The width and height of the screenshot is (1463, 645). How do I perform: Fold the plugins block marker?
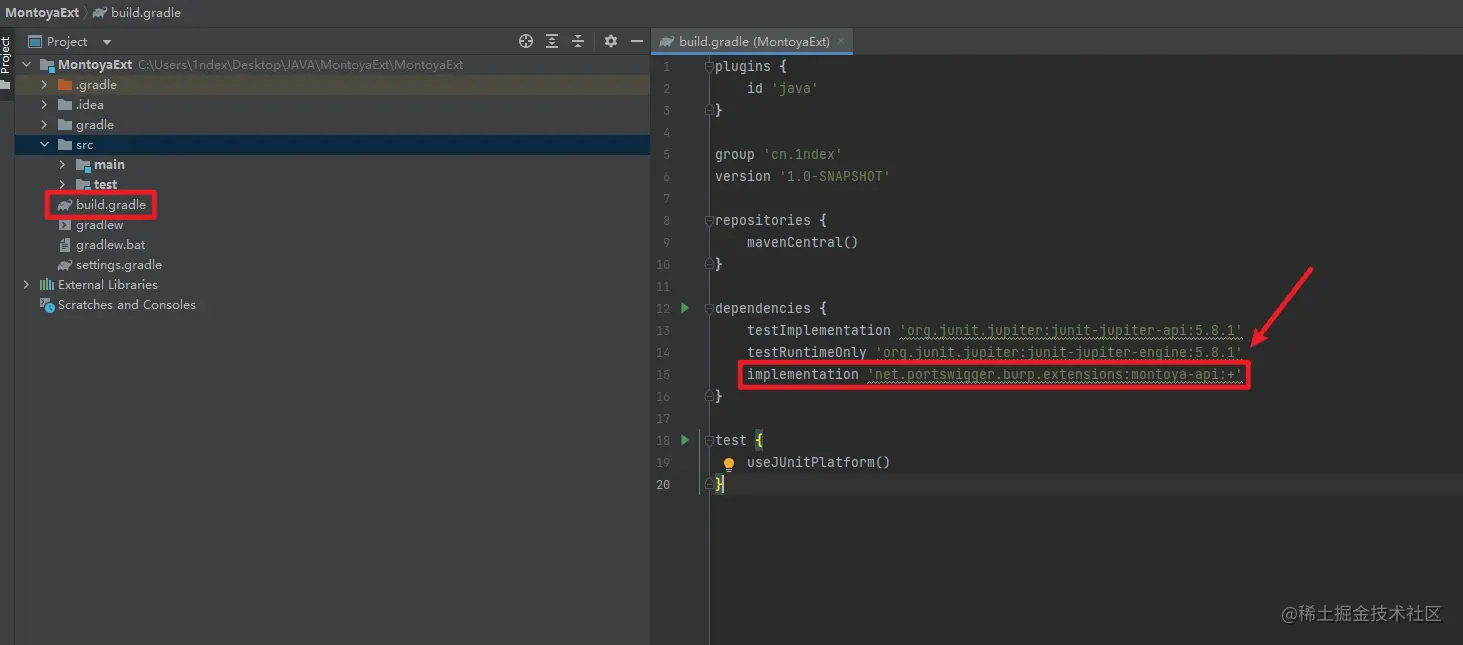[x=709, y=66]
